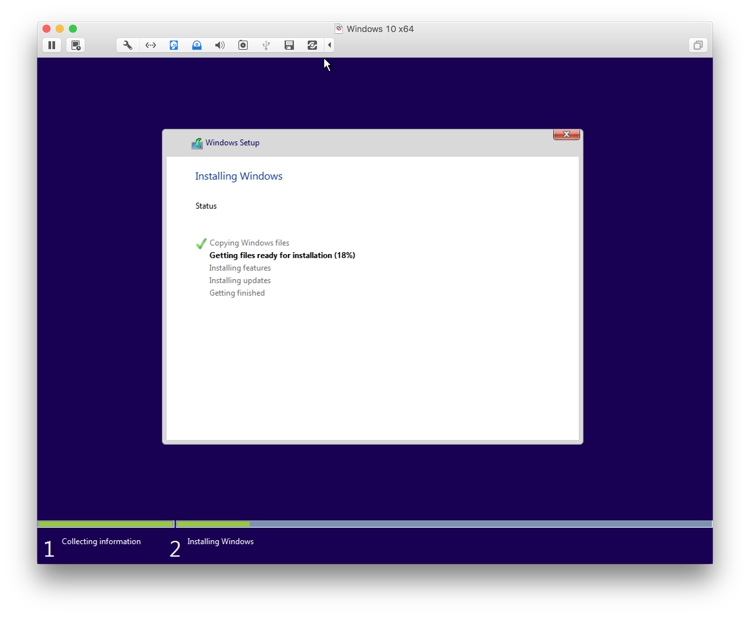750x617 pixels.
Task: Click 'Copying Windows files' step
Action: [x=249, y=243]
